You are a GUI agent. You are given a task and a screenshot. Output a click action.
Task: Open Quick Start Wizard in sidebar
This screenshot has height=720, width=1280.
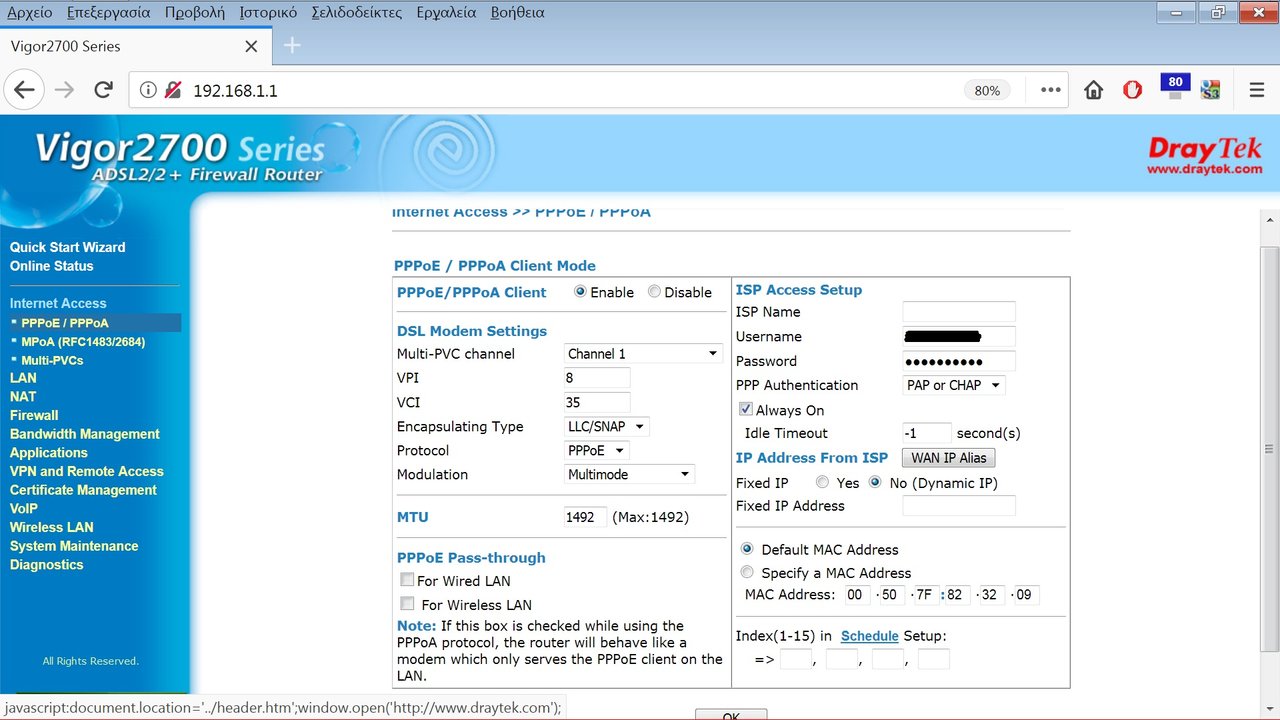tap(68, 247)
